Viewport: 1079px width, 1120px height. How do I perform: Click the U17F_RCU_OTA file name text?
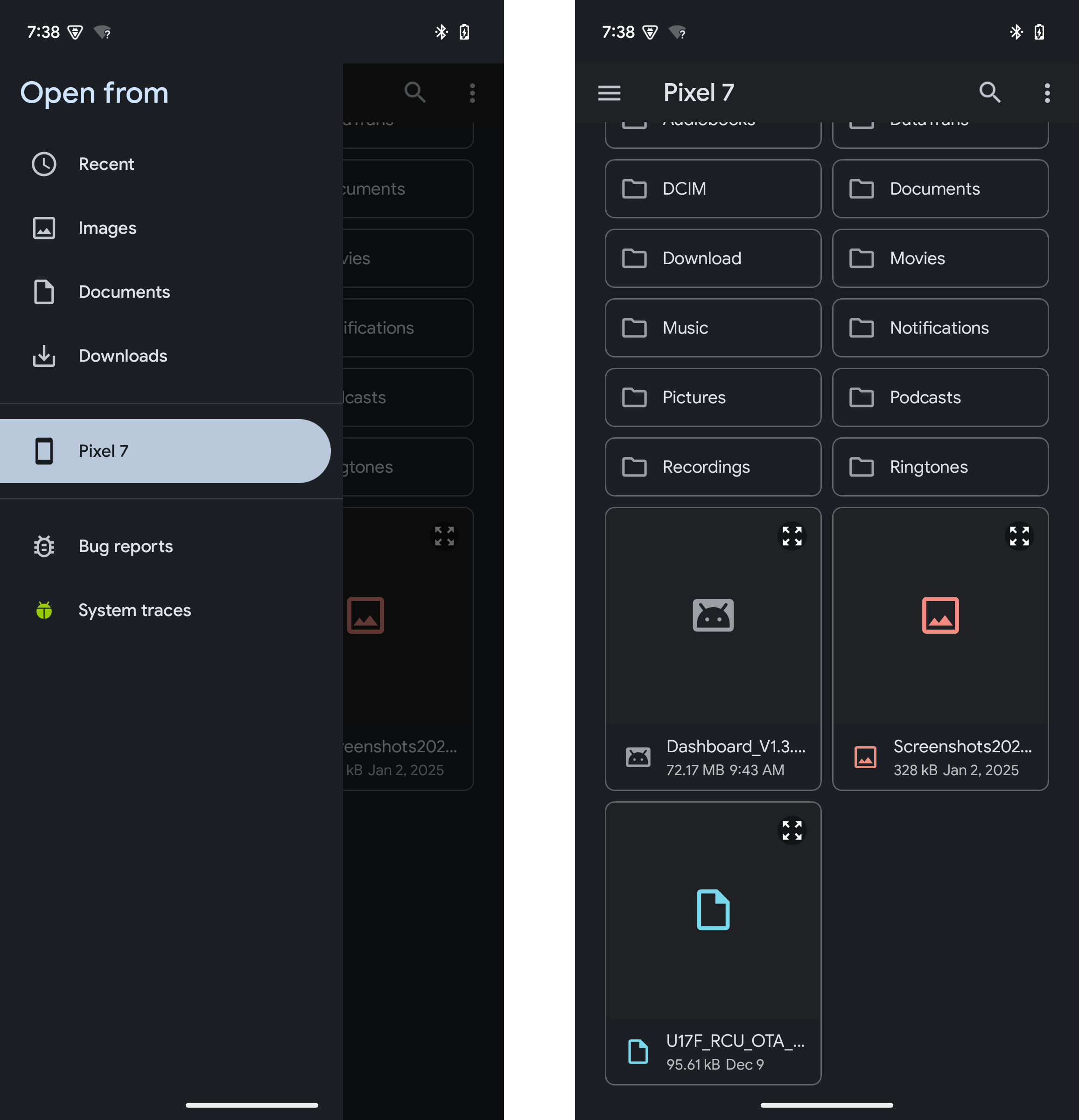coord(735,1041)
